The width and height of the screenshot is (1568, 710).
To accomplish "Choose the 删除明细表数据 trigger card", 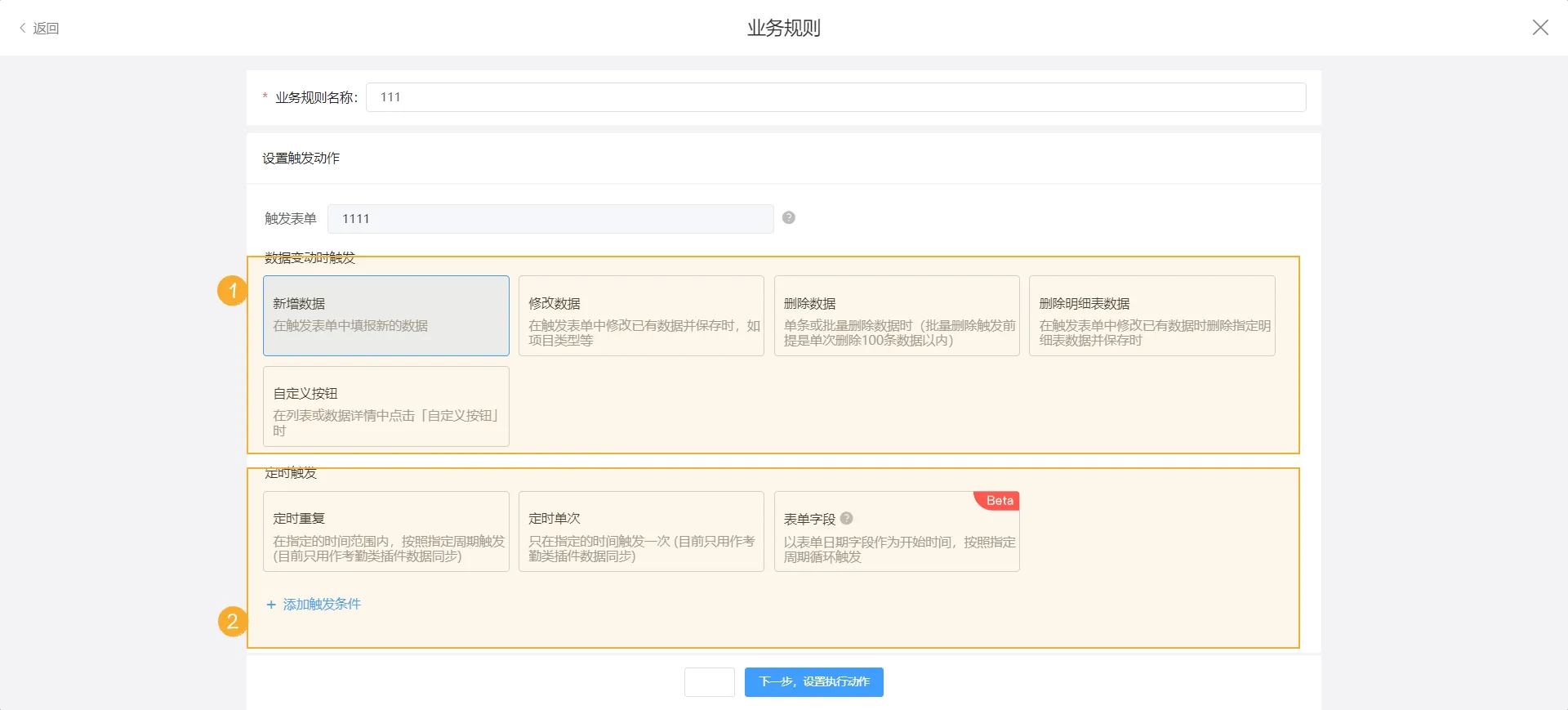I will point(1151,315).
